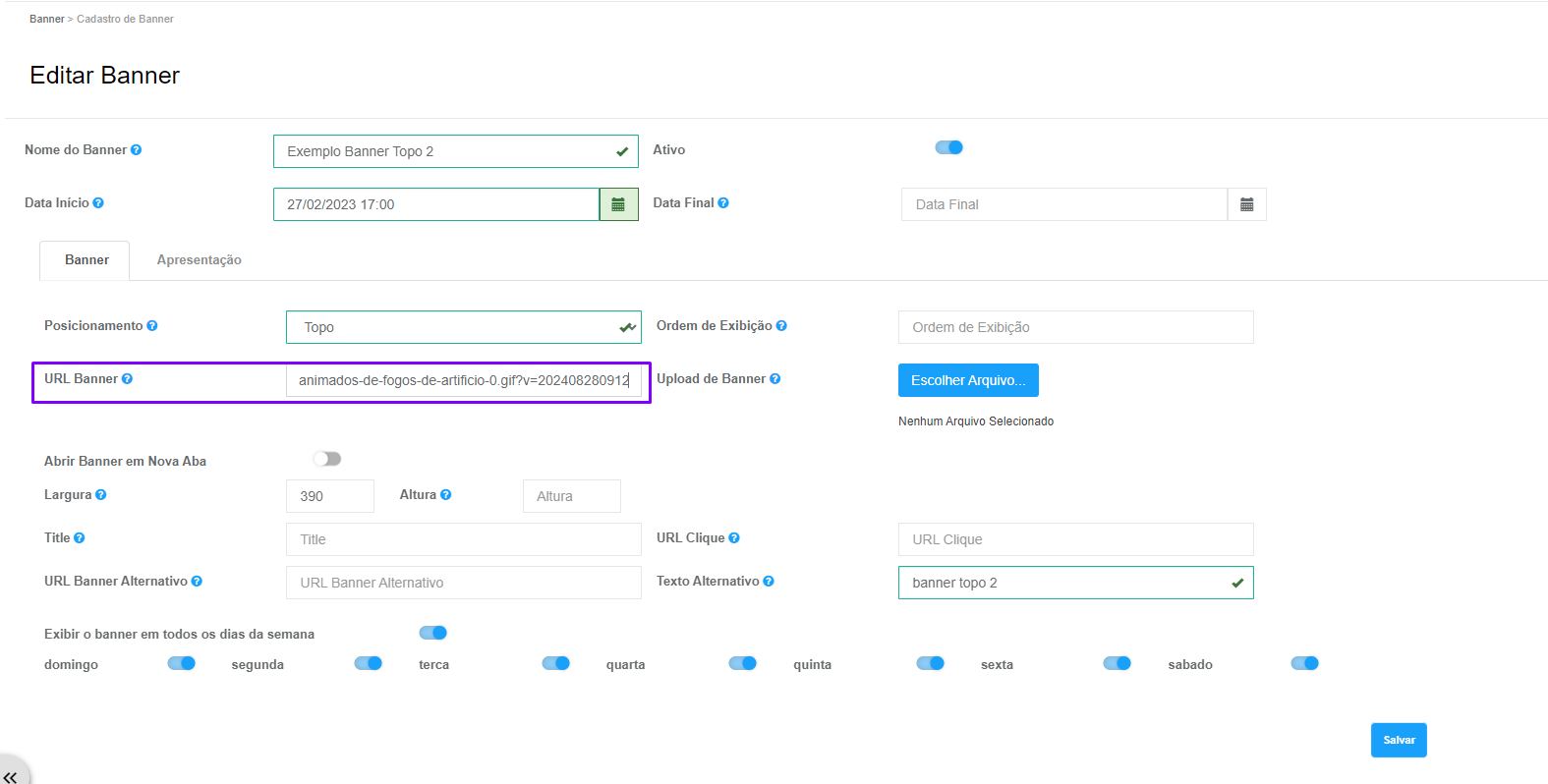The height and width of the screenshot is (784, 1548).
Task: Click help icon next to Nome do Banner
Action: (136, 150)
